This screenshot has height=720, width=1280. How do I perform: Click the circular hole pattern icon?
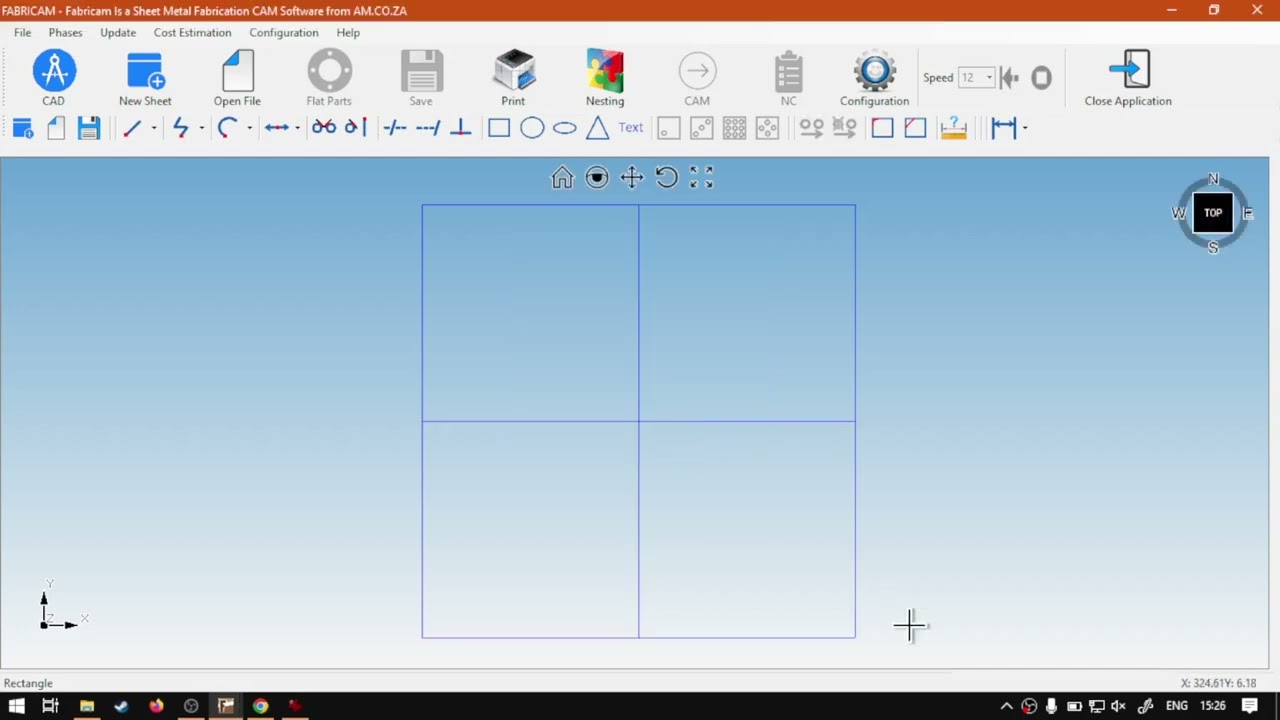767,128
